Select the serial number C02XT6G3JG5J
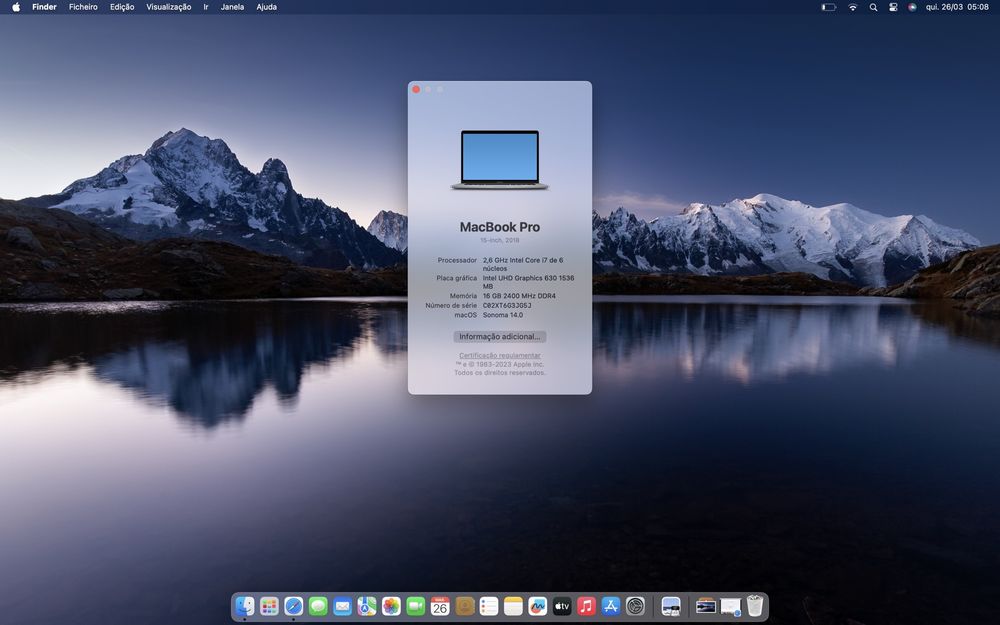Image resolution: width=1000 pixels, height=625 pixels. 507,305
